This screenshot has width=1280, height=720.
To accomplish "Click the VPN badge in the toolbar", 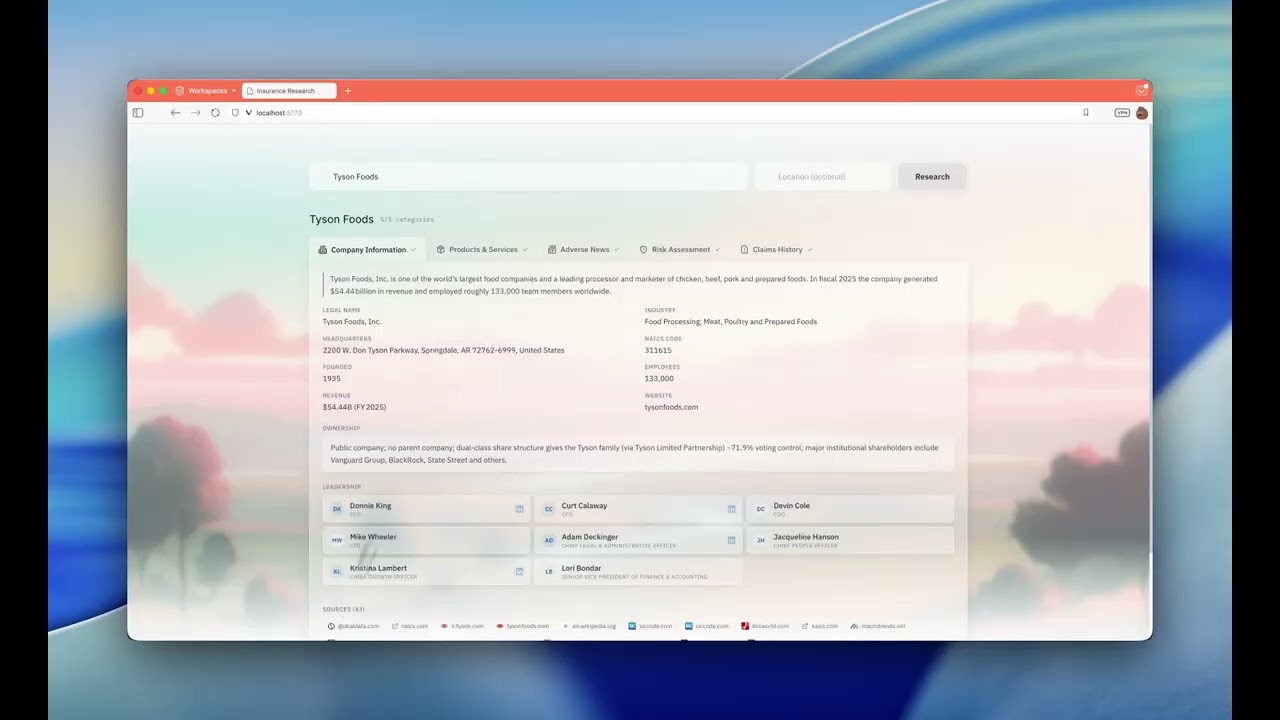I will click(1122, 113).
